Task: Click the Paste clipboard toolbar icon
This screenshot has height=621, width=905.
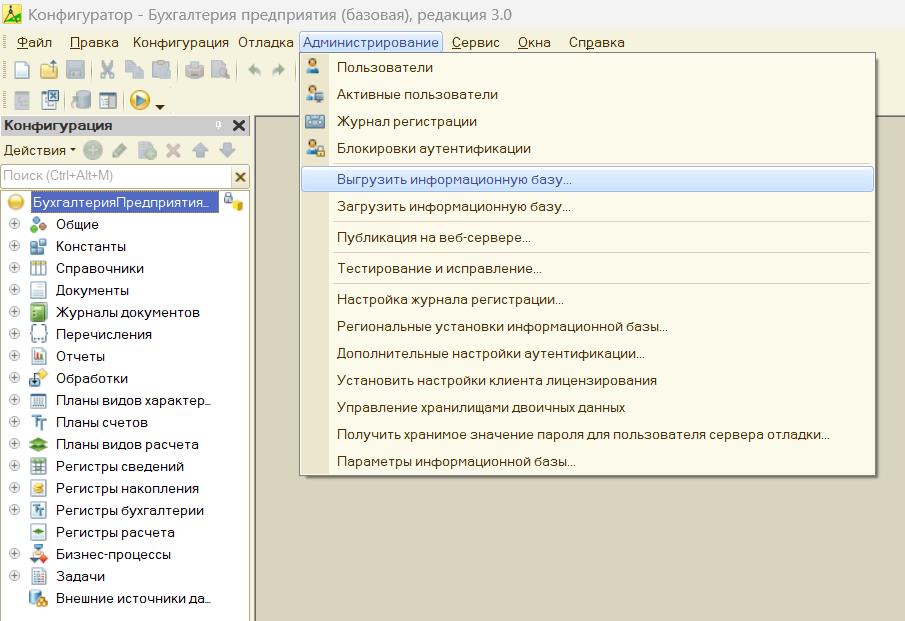Action: [x=161, y=70]
